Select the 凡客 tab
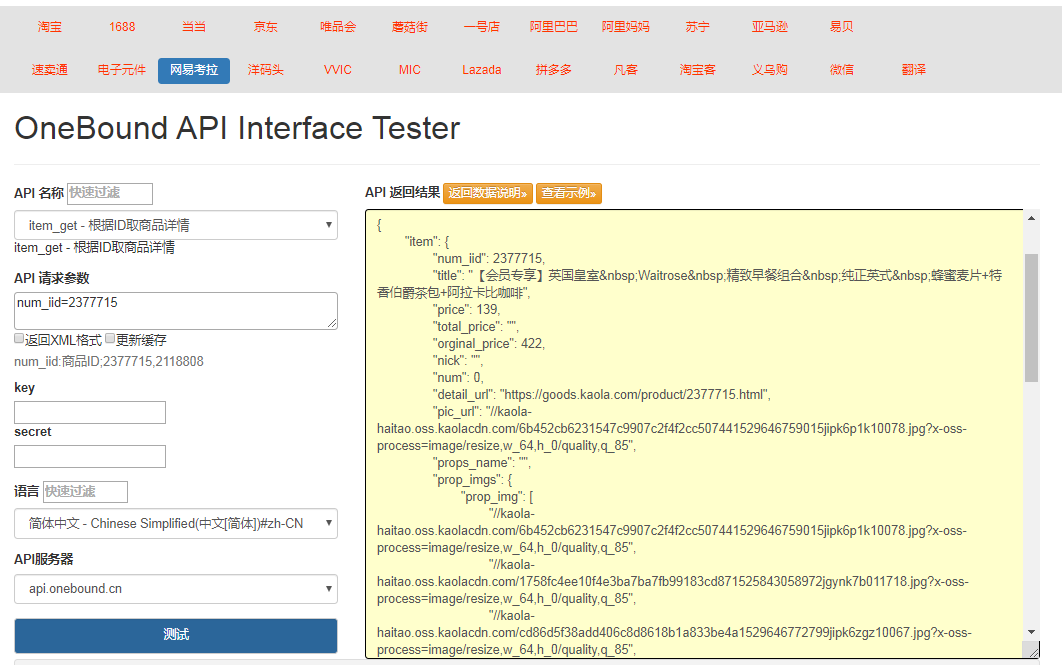 [x=626, y=70]
